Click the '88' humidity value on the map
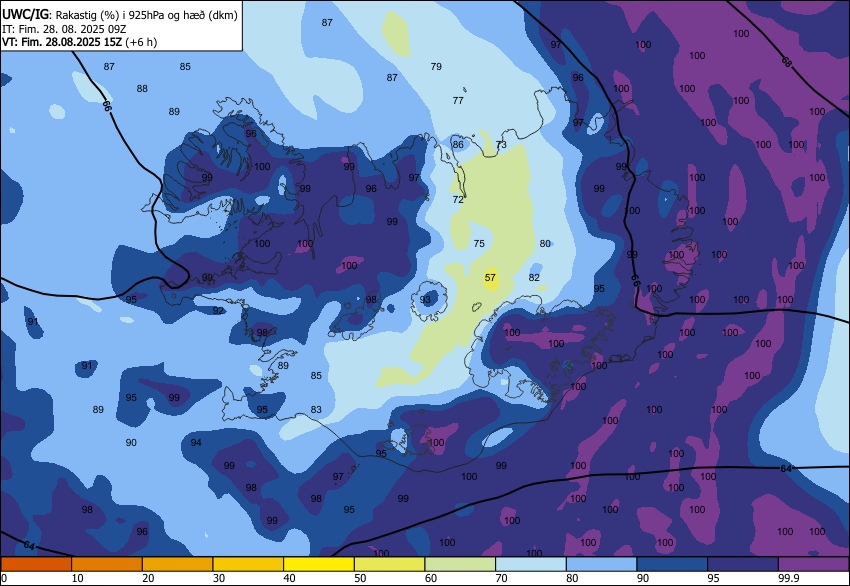 (x=142, y=88)
